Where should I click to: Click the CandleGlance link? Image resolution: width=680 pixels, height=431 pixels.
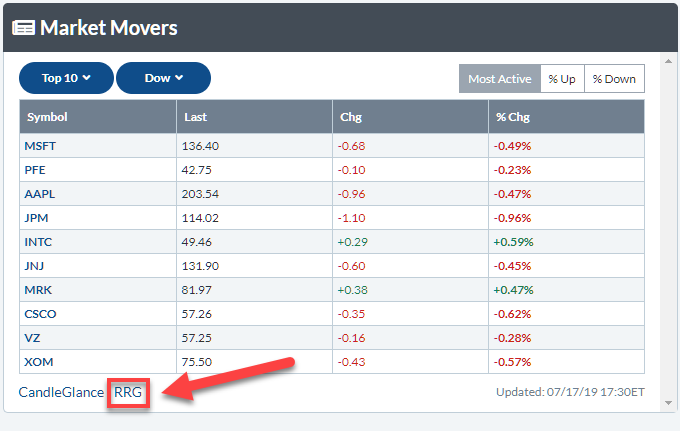(x=61, y=392)
